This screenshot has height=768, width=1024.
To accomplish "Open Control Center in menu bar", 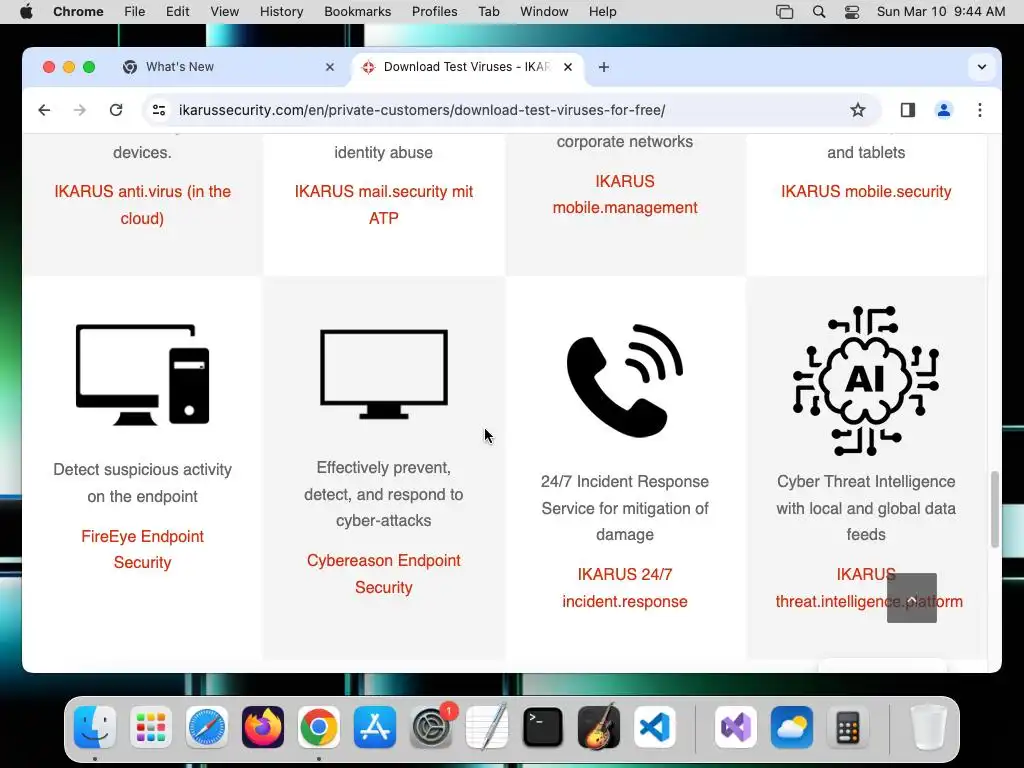I will coord(852,11).
